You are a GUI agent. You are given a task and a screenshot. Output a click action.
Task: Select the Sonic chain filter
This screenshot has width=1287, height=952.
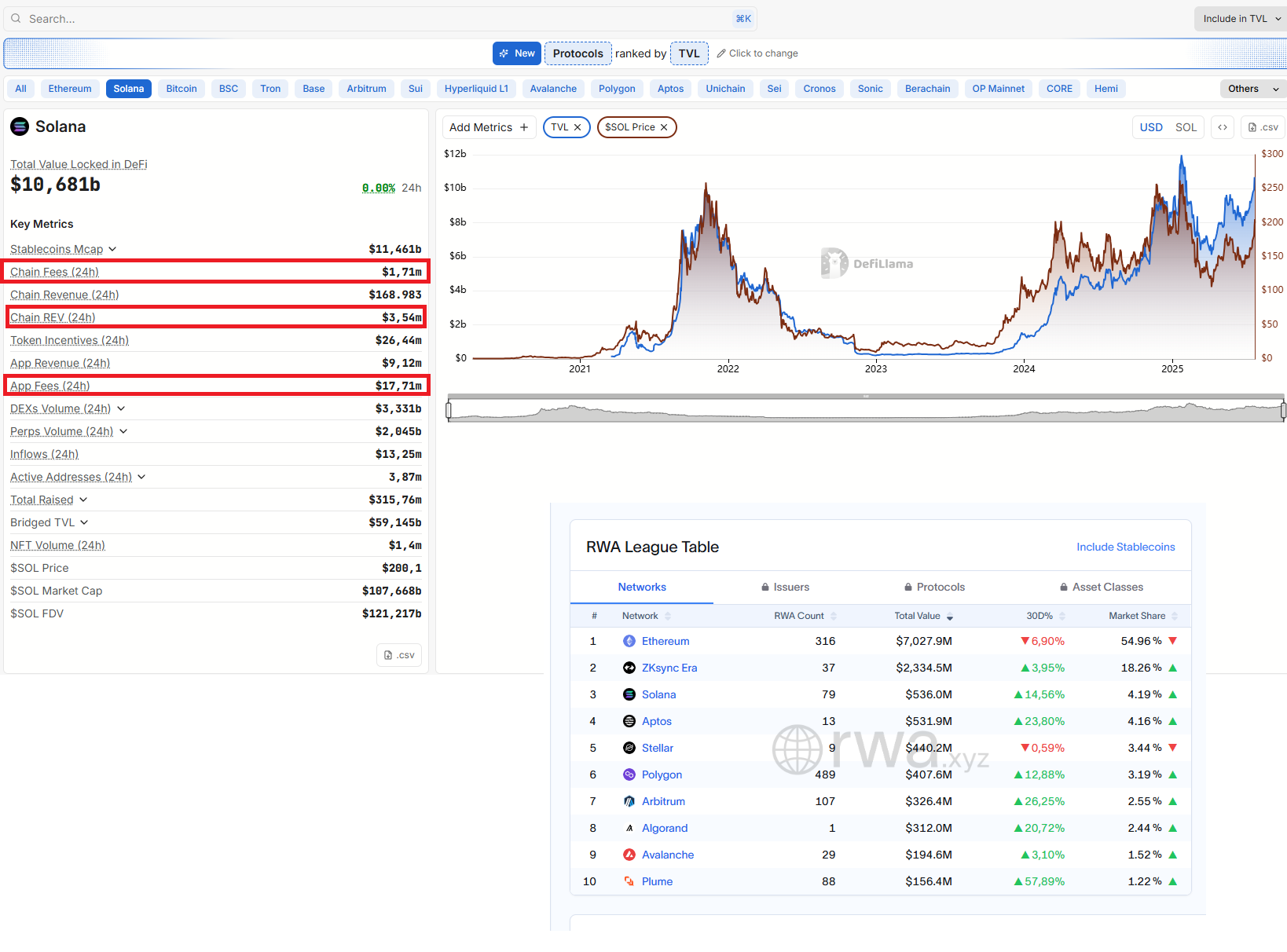click(870, 89)
